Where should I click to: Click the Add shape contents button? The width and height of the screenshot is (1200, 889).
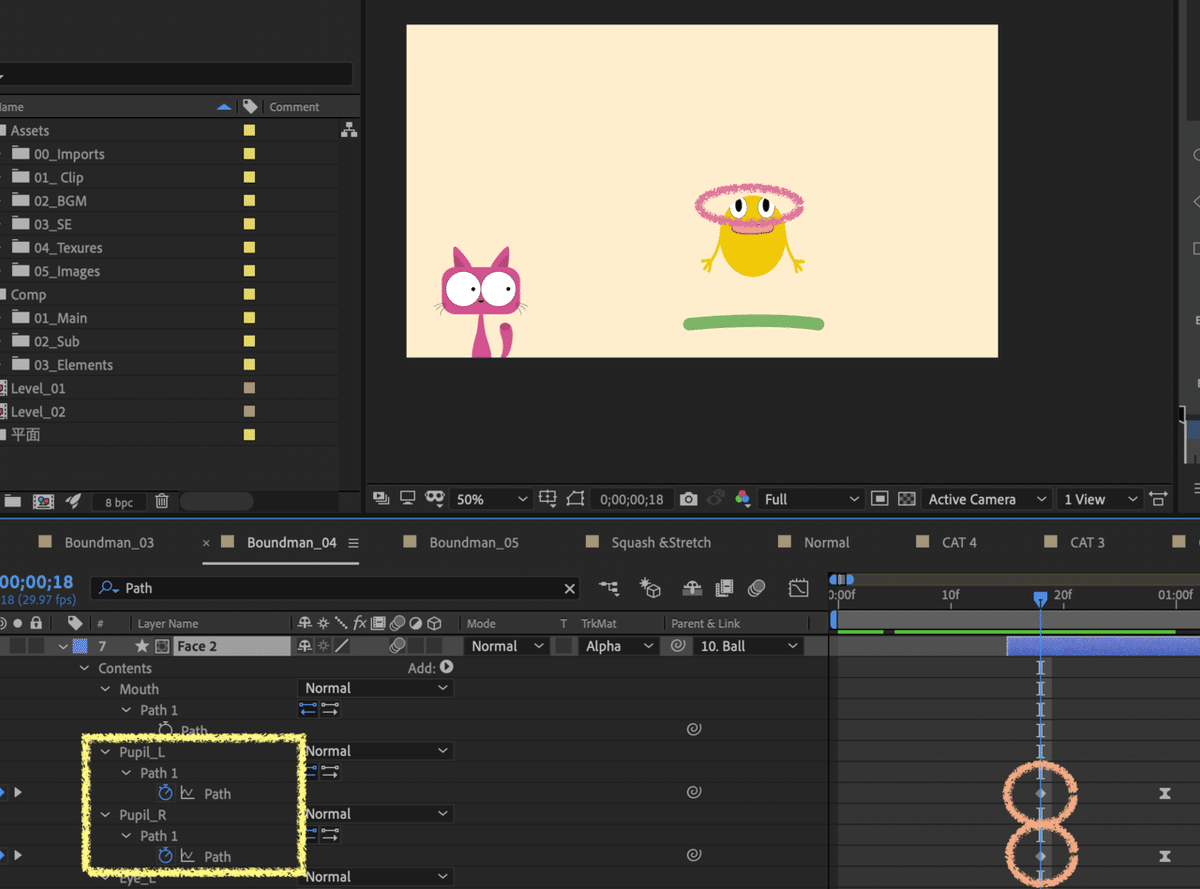[446, 667]
